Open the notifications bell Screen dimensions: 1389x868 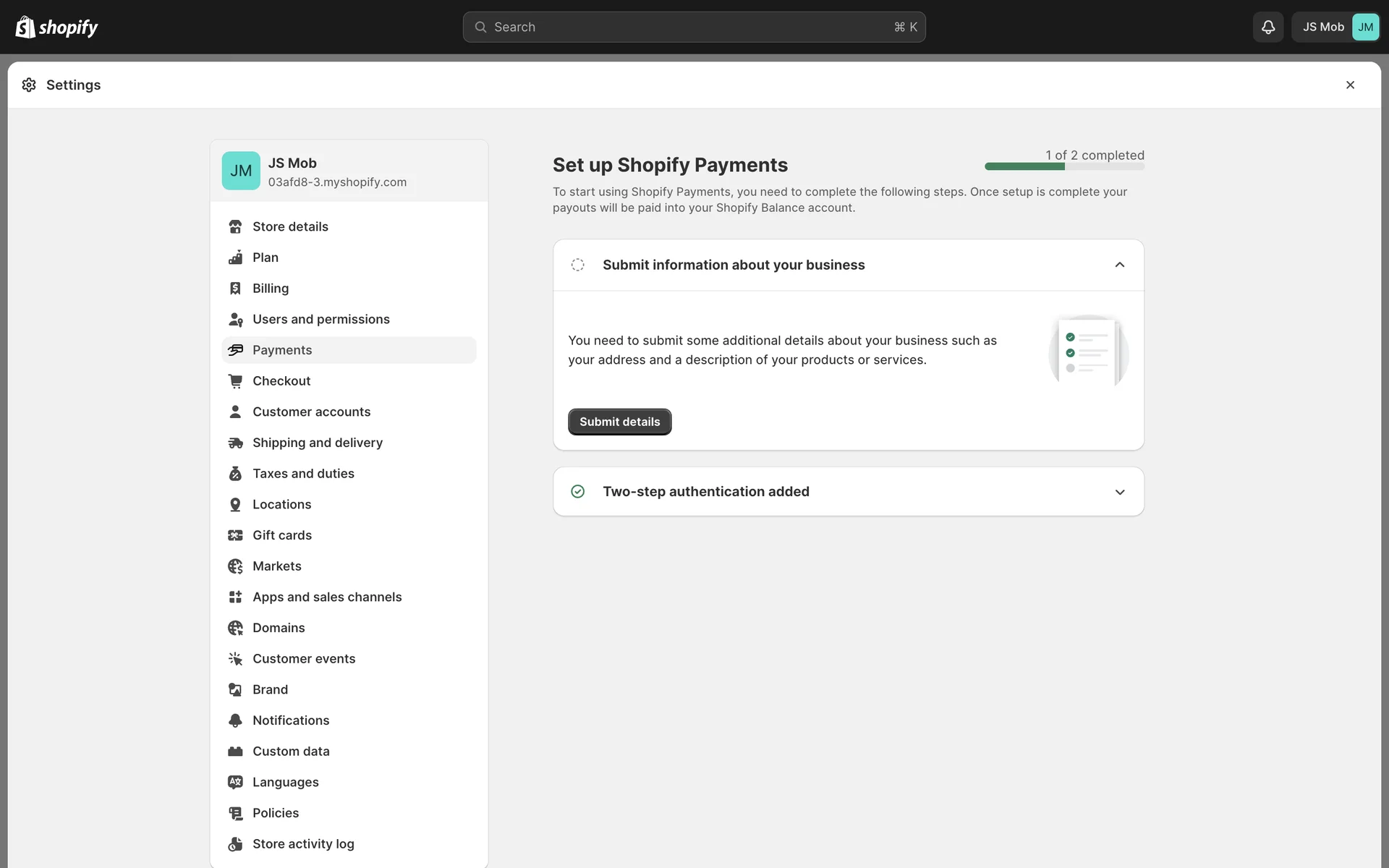tap(1267, 27)
